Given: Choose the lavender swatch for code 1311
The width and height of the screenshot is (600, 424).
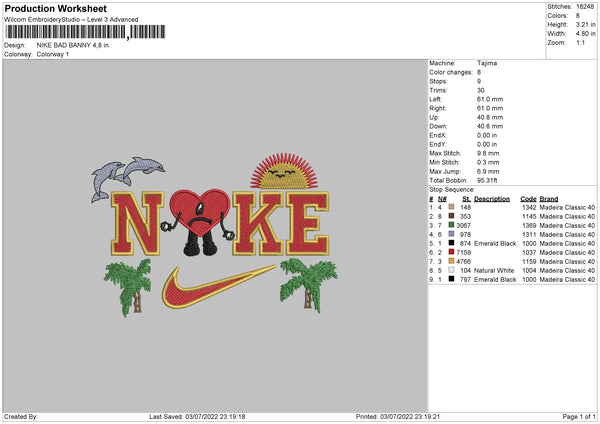Looking at the screenshot, I should click(x=451, y=234).
